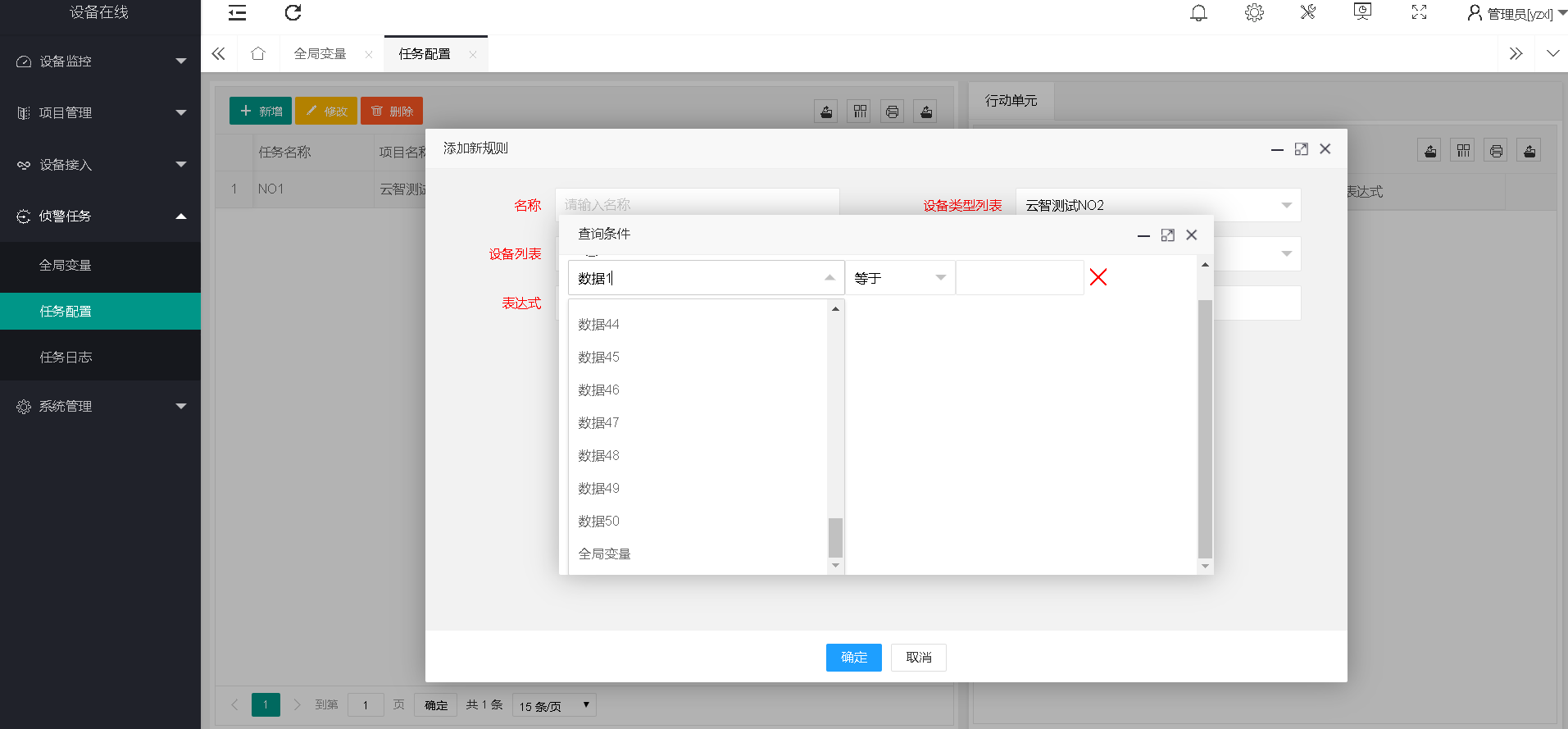
Task: Maximize the 查询条件 dialog
Action: [1168, 235]
